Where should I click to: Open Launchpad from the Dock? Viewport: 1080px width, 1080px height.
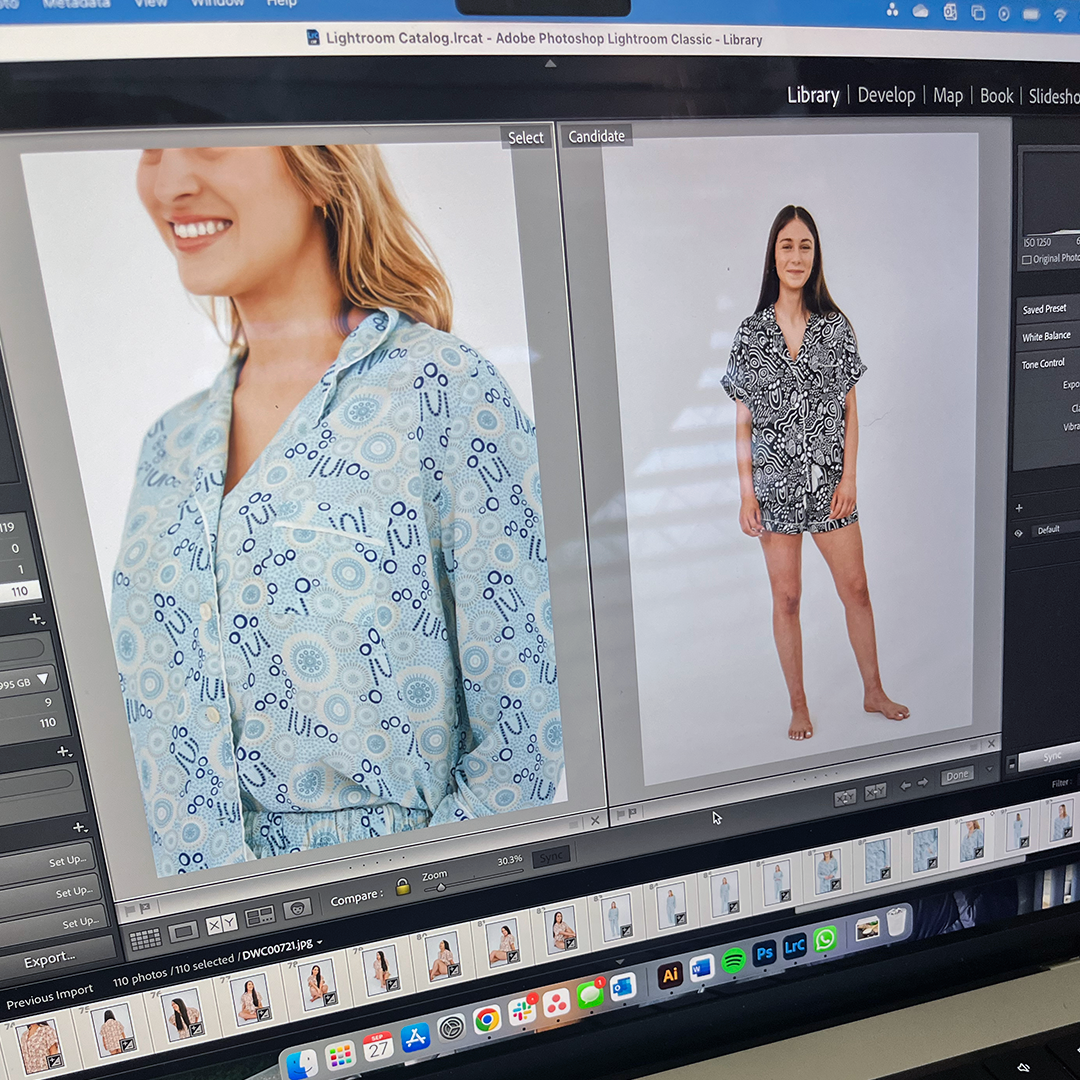click(340, 1057)
